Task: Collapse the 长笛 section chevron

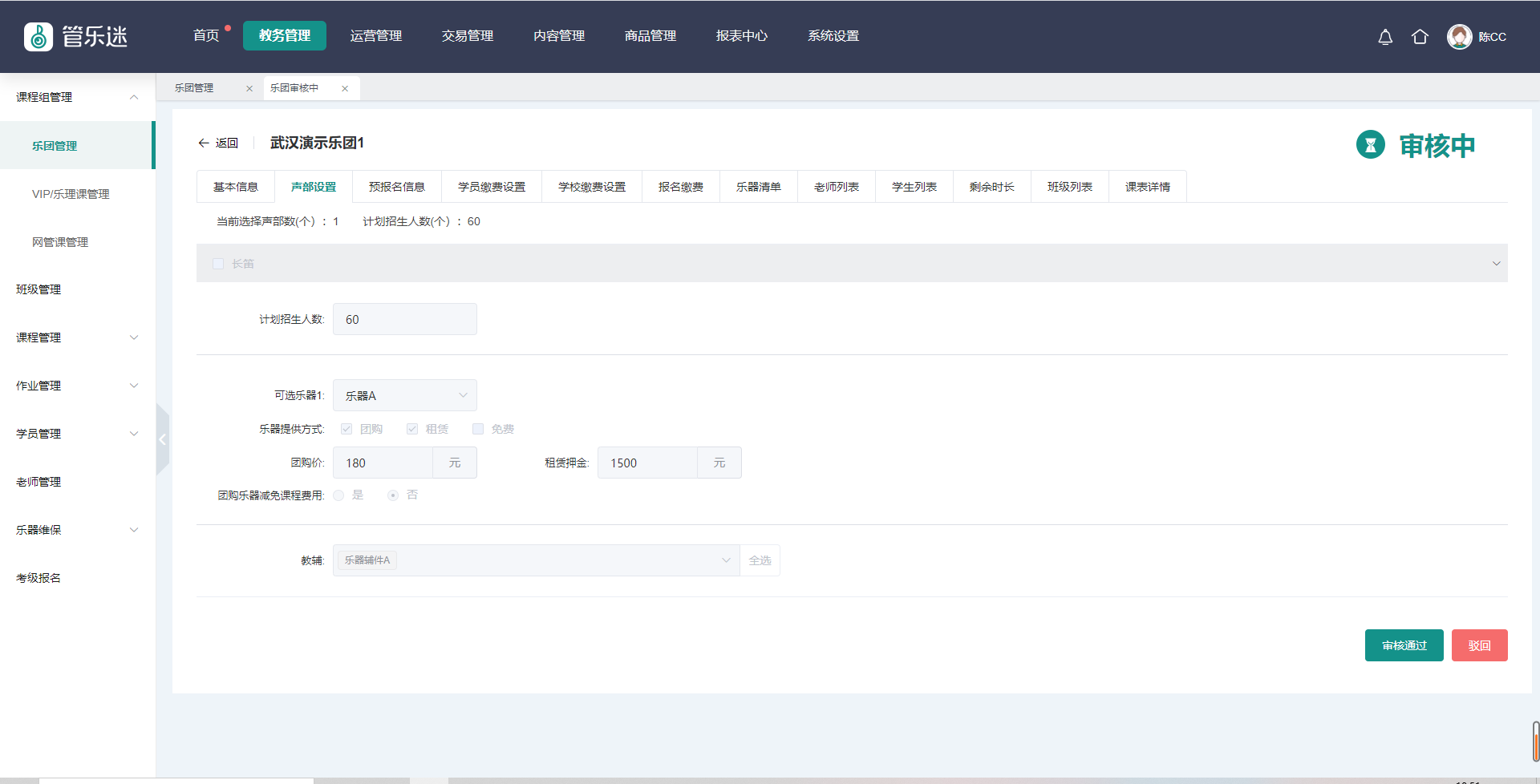Action: pyautogui.click(x=1496, y=264)
